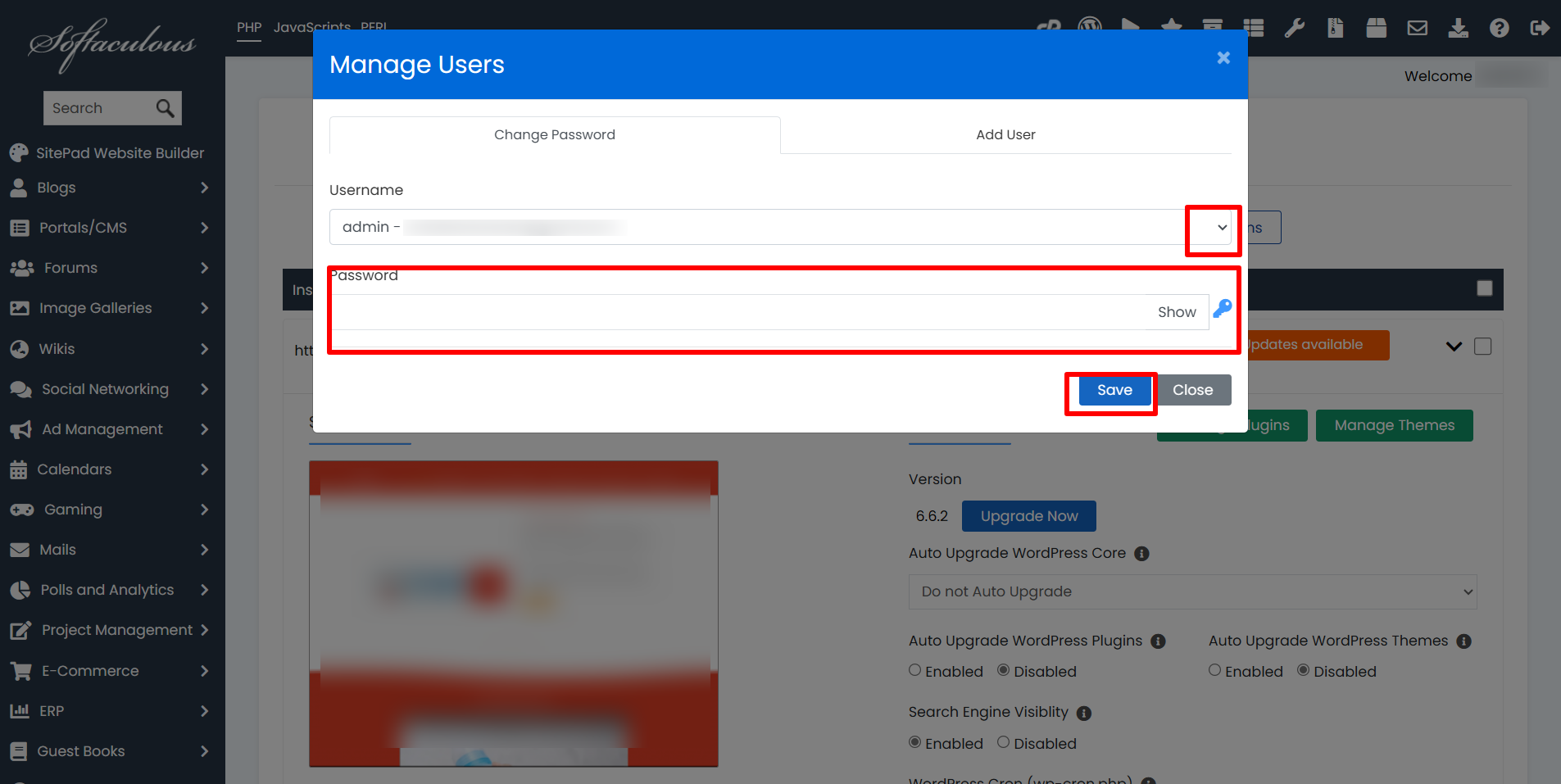Expand the Image Galleries category arrow

tap(204, 308)
